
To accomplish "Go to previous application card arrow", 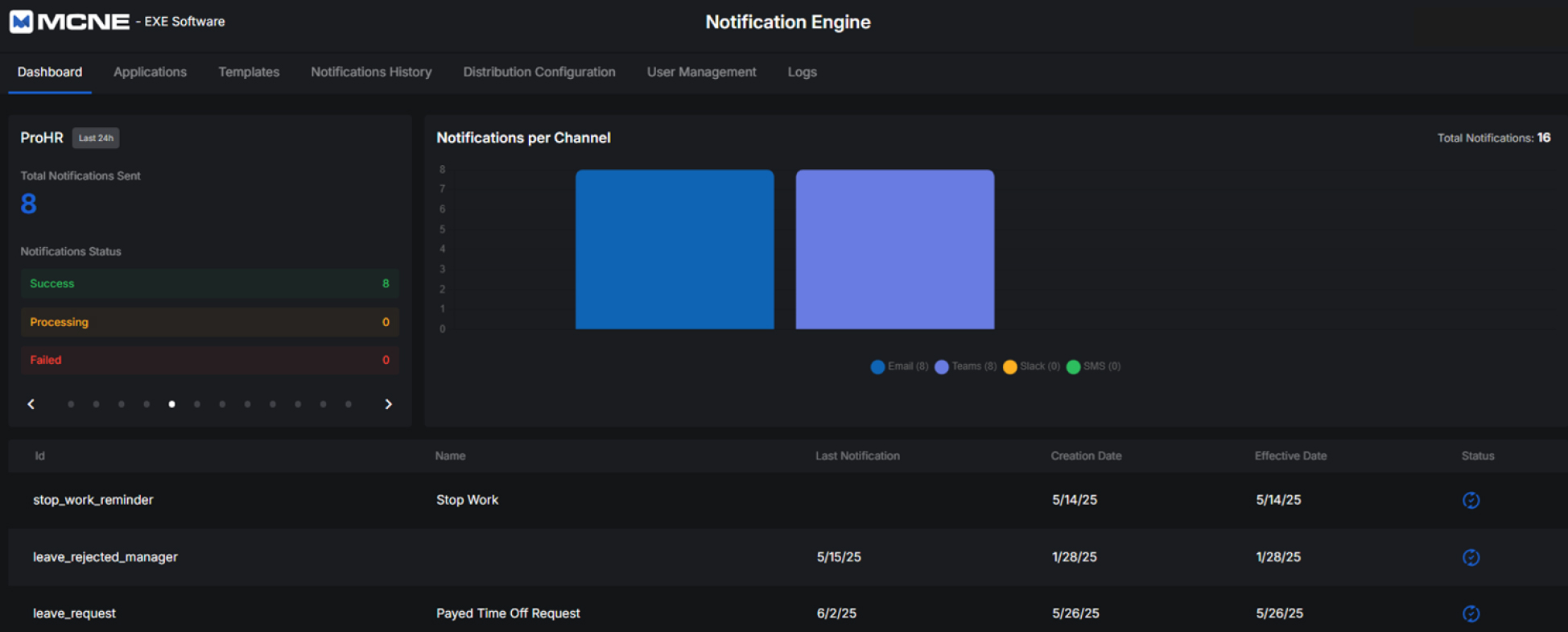I will coord(31,404).
